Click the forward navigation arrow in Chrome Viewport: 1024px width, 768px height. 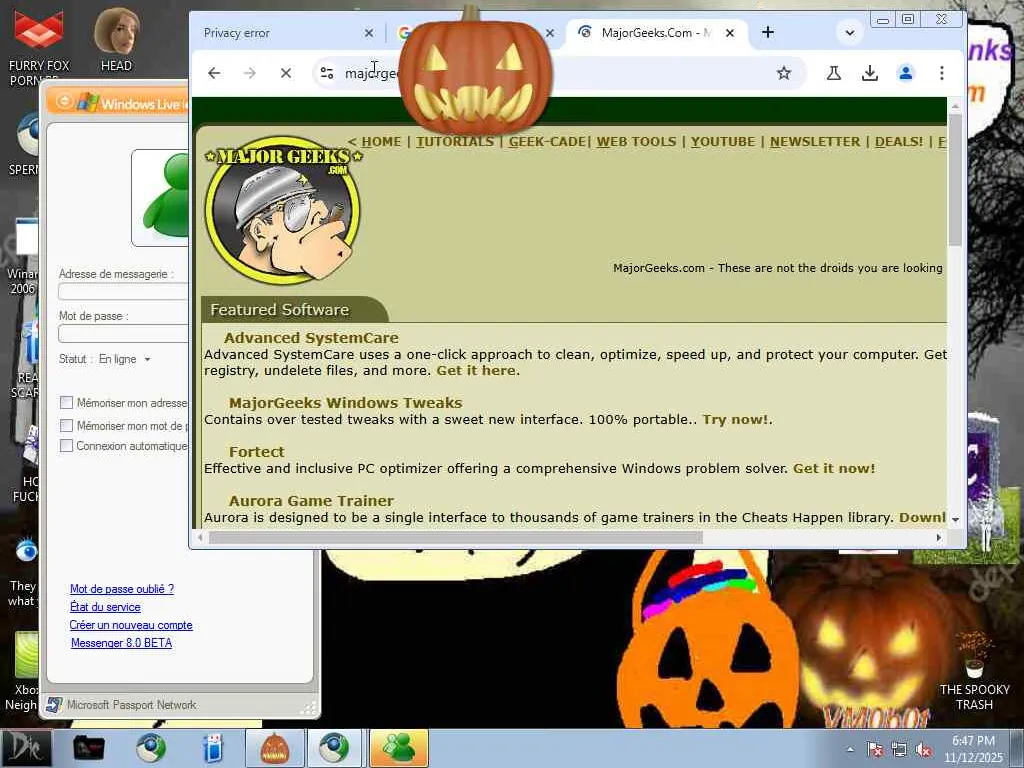point(249,73)
